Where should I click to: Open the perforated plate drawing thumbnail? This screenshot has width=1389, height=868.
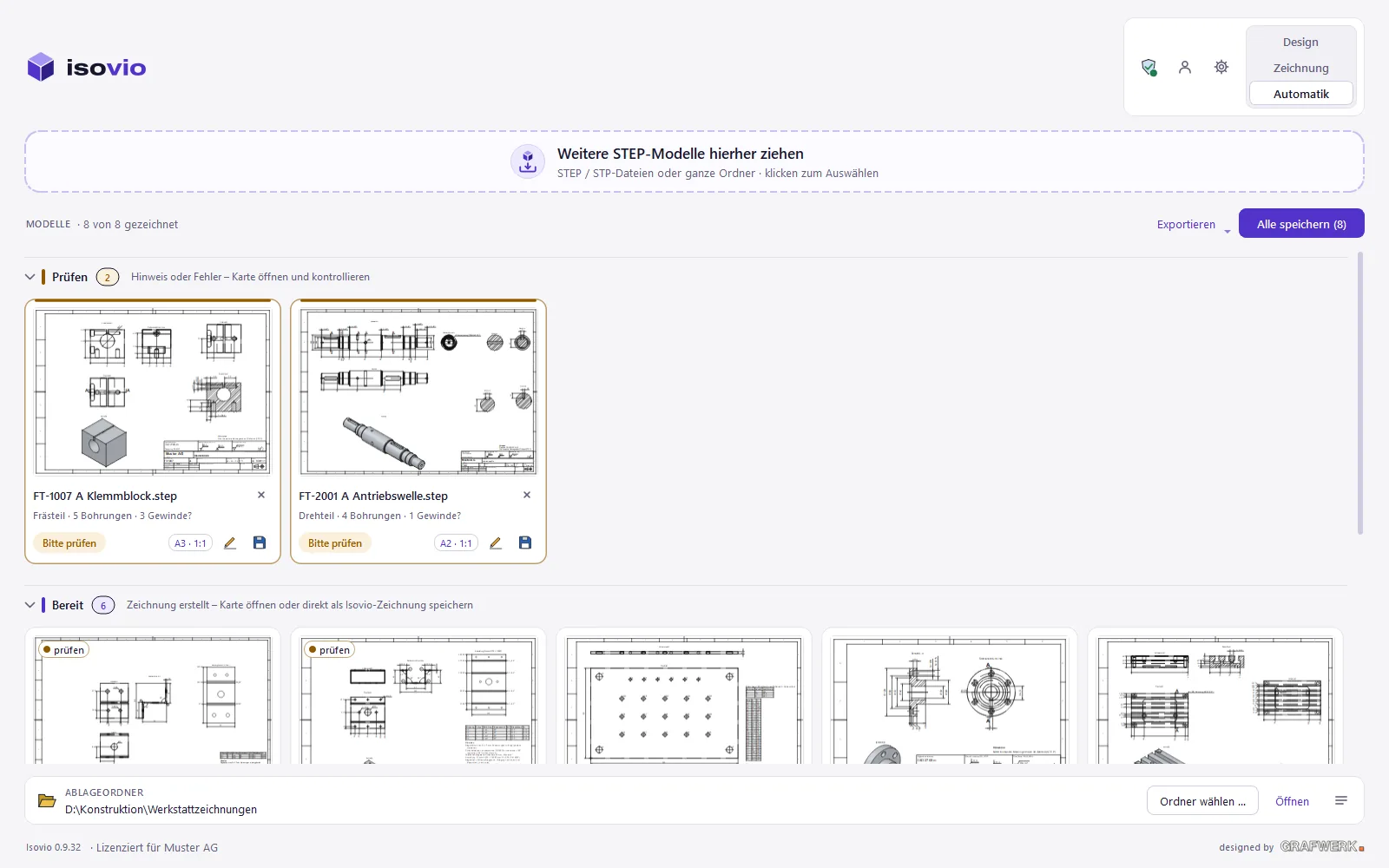click(x=684, y=700)
